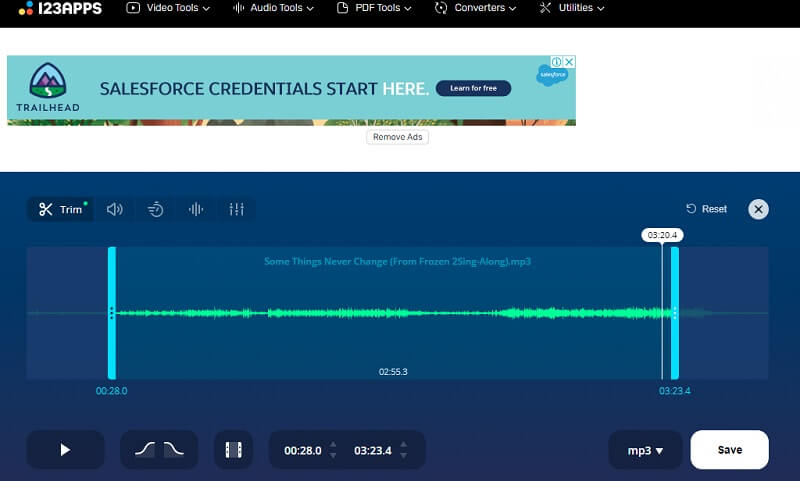Open the Pitch waveform tool
This screenshot has width=800, height=481.
click(196, 209)
